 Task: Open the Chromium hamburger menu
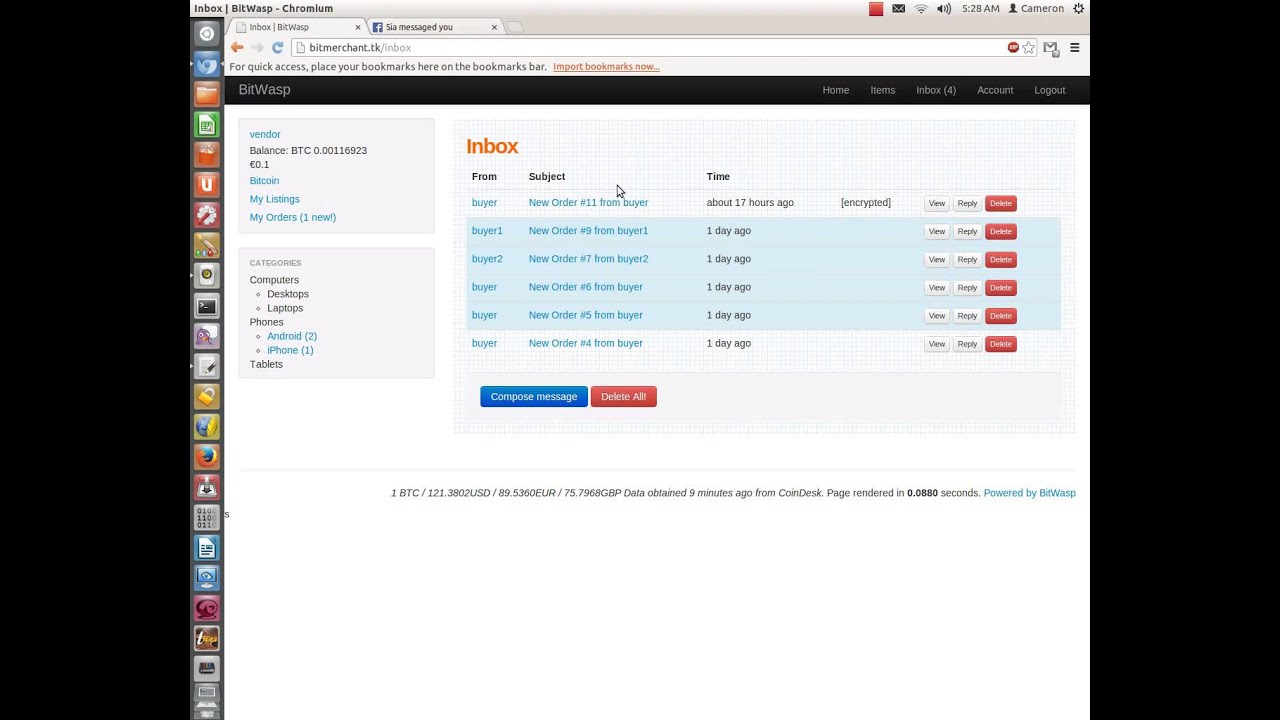[x=1075, y=47]
